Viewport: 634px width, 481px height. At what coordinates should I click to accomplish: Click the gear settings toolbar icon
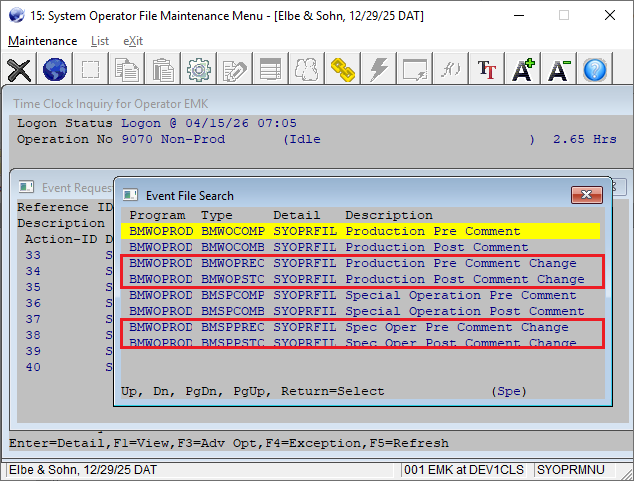click(x=199, y=69)
